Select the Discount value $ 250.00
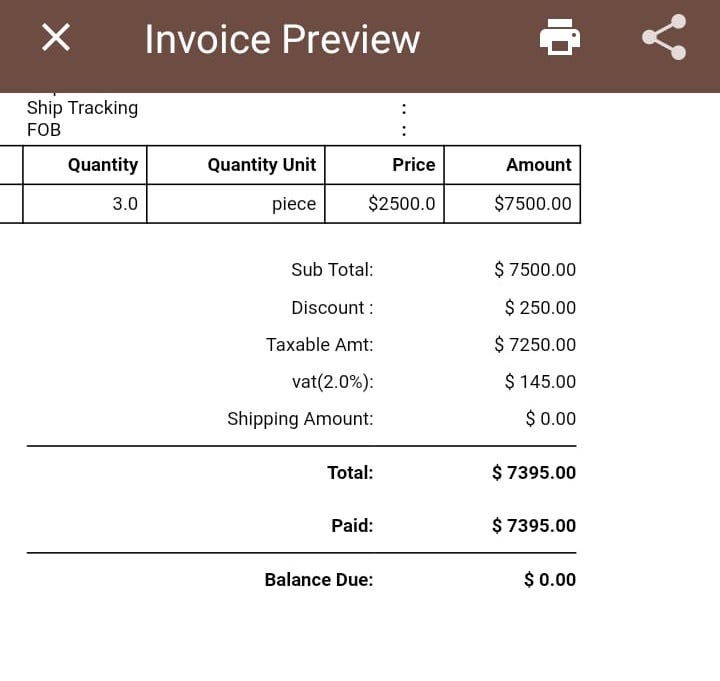Image resolution: width=720 pixels, height=681 pixels. 540,308
